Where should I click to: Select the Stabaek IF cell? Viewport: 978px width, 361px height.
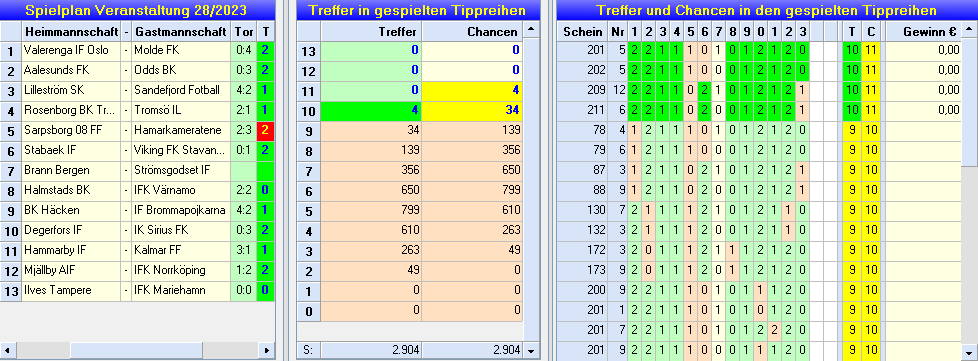click(x=71, y=151)
